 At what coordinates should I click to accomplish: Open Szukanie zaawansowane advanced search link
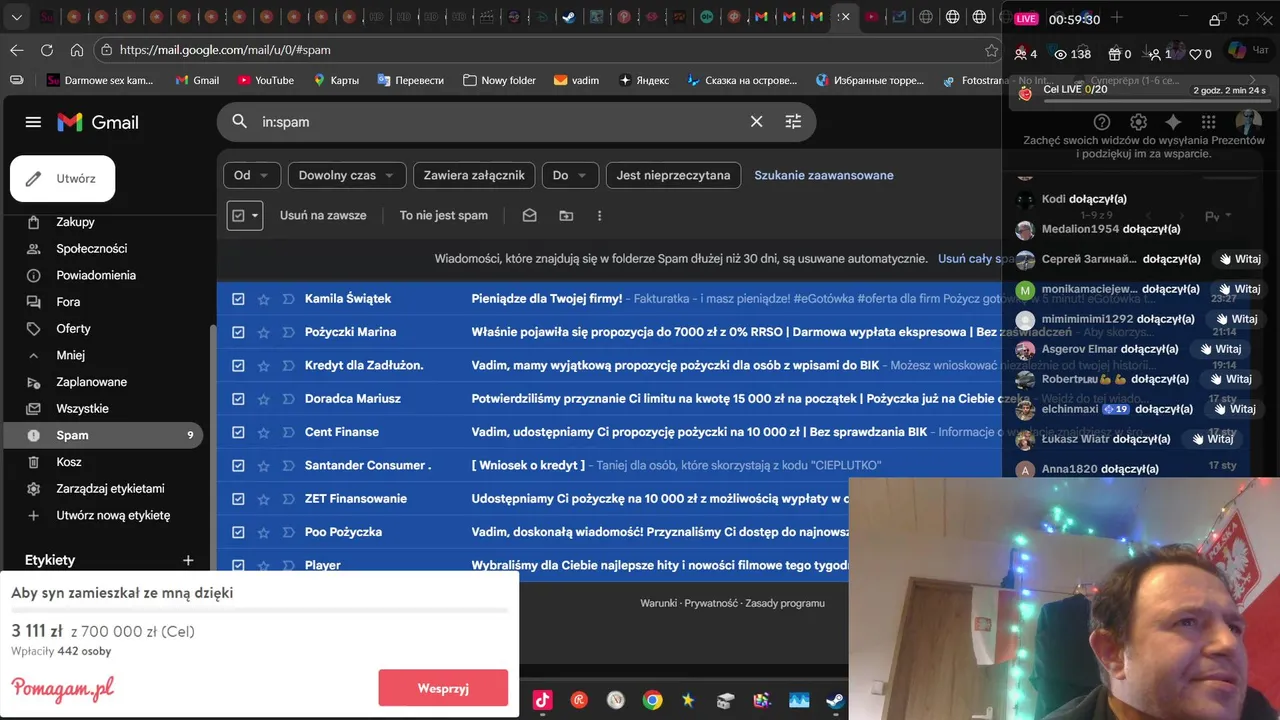824,175
